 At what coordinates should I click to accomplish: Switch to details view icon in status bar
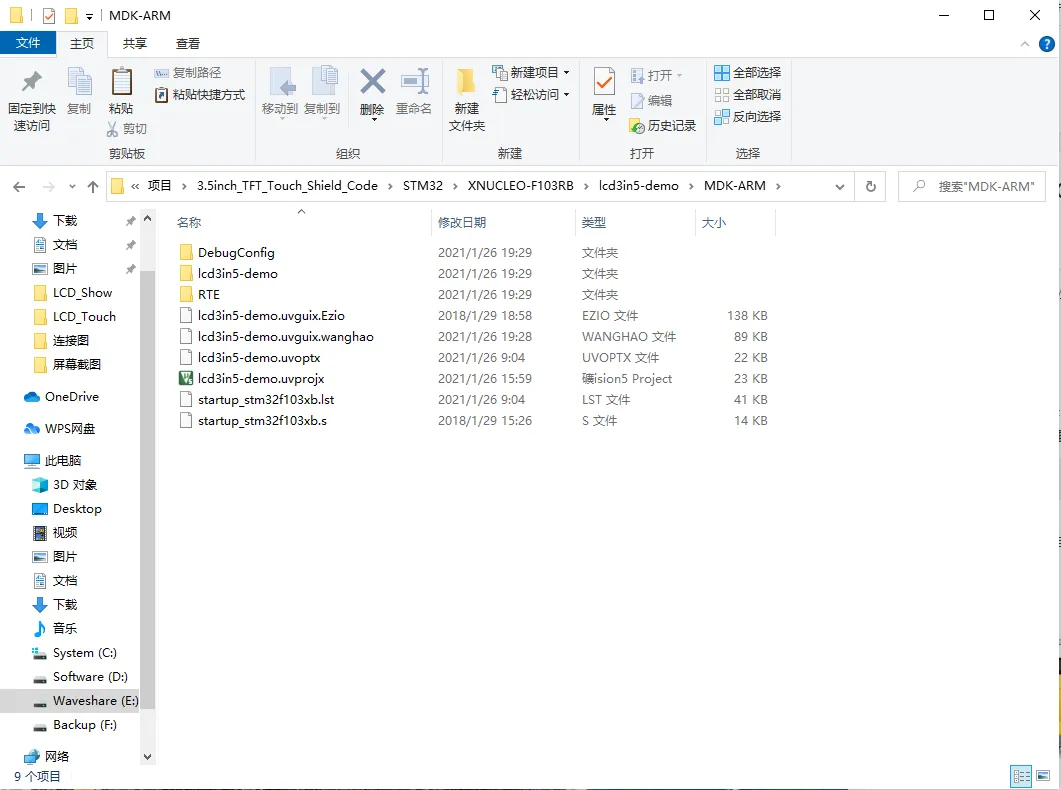click(1021, 776)
